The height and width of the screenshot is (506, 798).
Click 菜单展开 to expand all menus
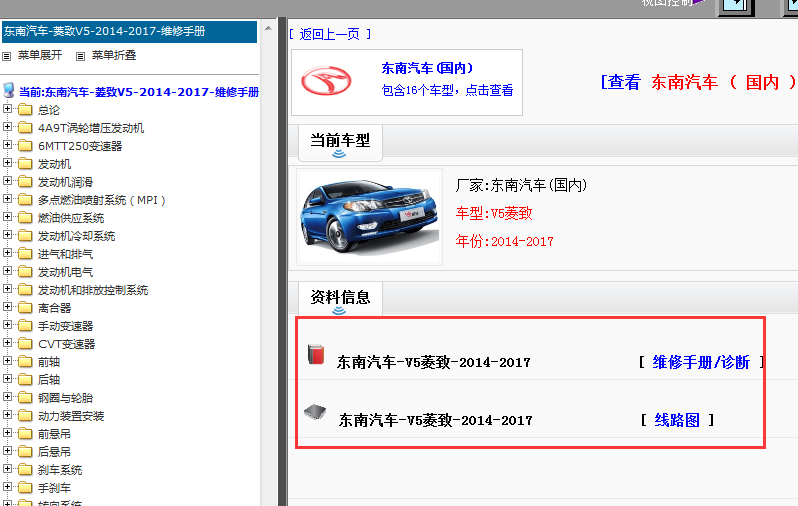(40, 55)
